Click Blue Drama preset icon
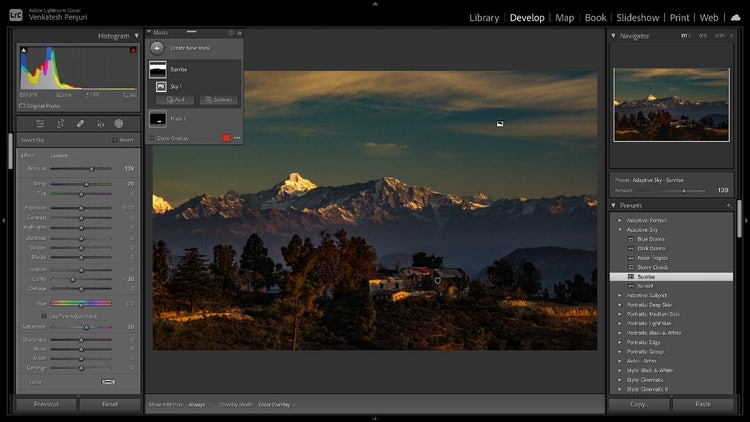 click(x=630, y=239)
